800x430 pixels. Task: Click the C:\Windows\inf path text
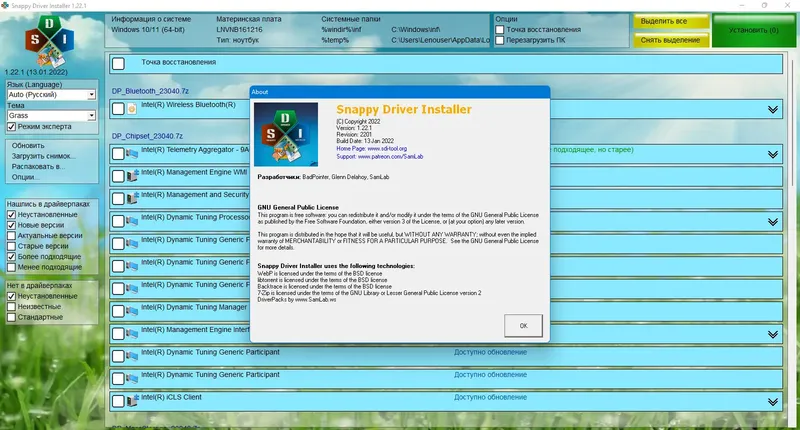[415, 30]
